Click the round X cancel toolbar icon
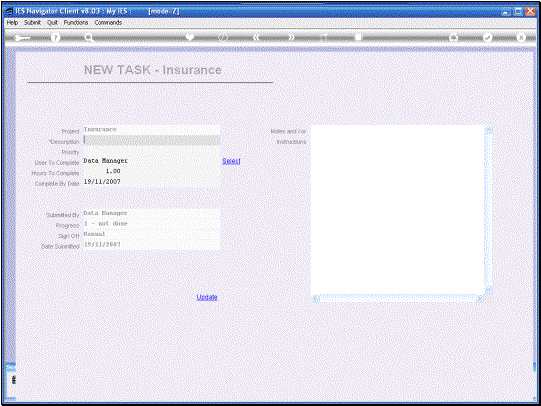The image size is (541, 406). coord(521,38)
